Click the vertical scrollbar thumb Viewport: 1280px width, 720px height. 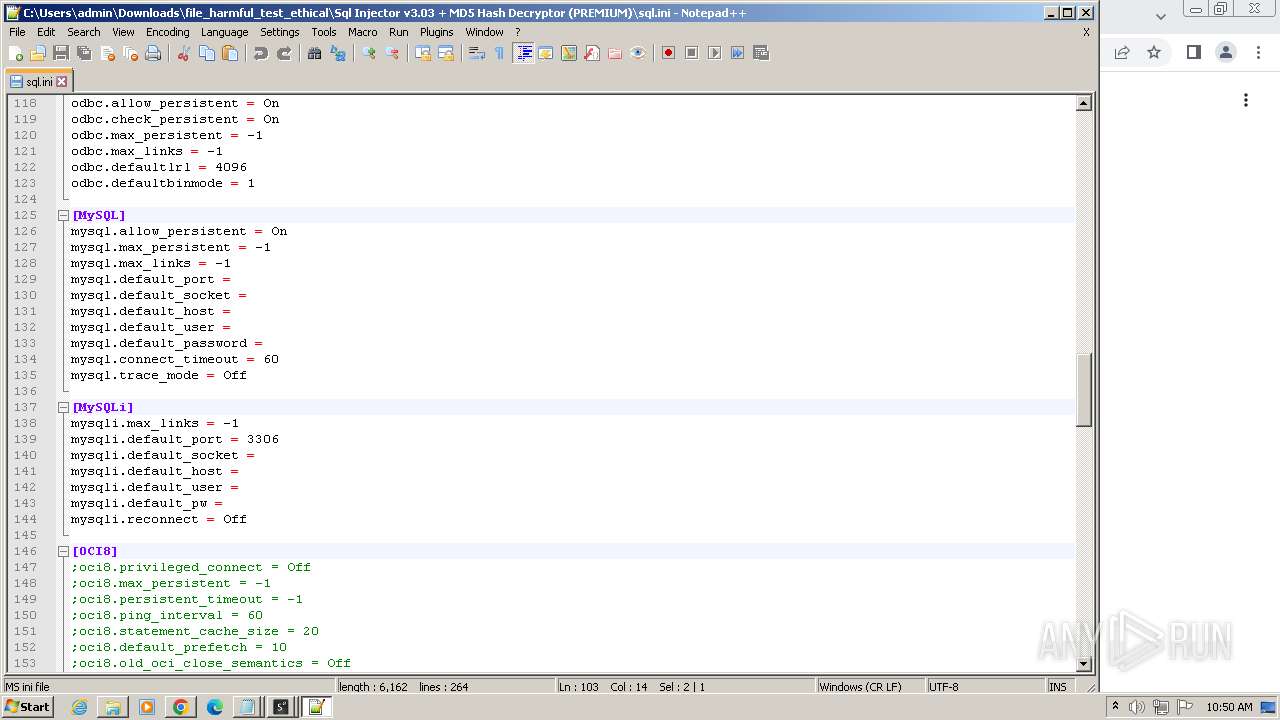tap(1083, 390)
